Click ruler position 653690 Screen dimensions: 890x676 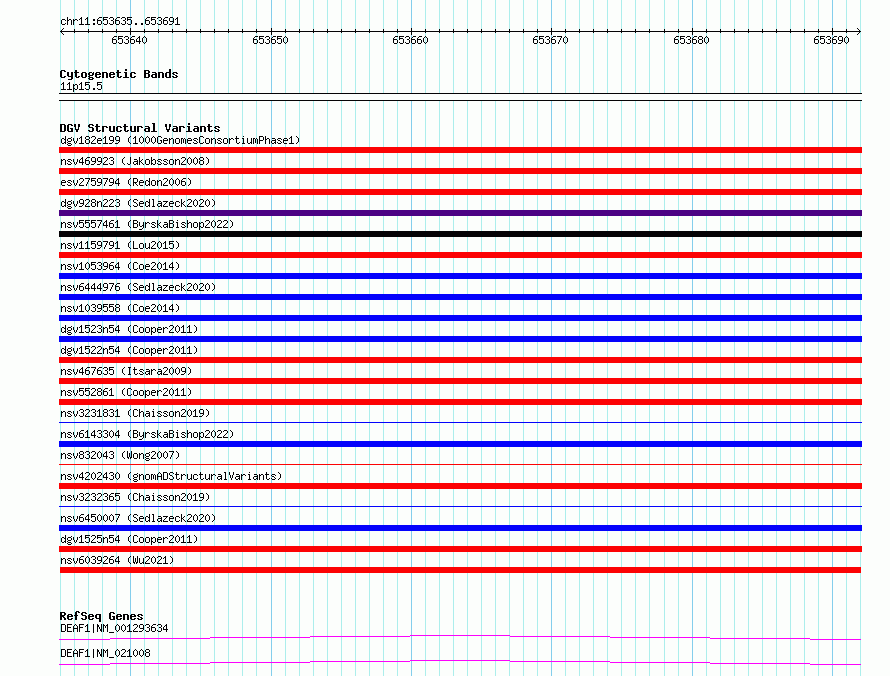pos(832,40)
